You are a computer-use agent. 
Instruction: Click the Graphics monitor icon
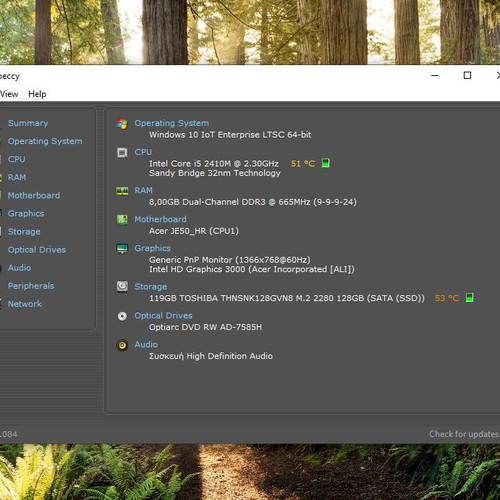coord(122,249)
